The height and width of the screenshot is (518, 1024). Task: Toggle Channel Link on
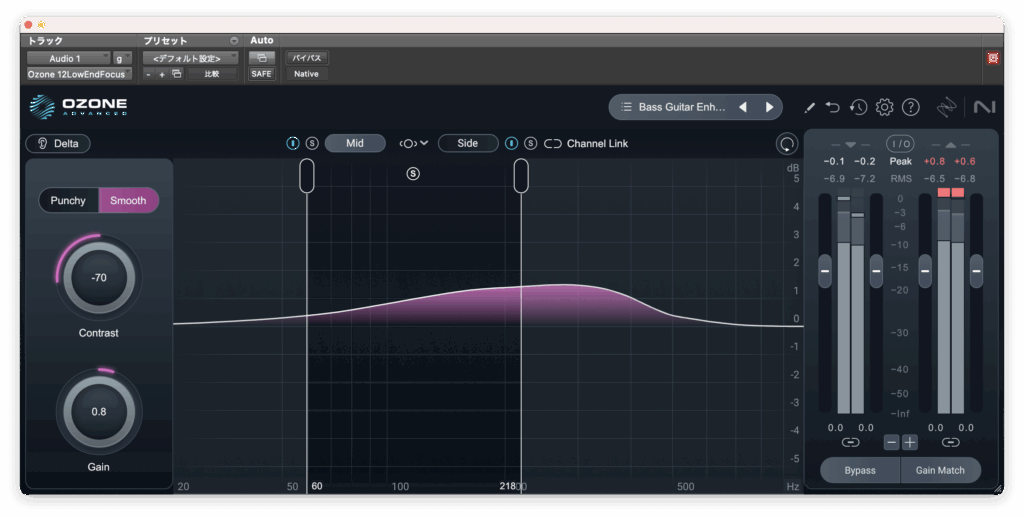(553, 143)
